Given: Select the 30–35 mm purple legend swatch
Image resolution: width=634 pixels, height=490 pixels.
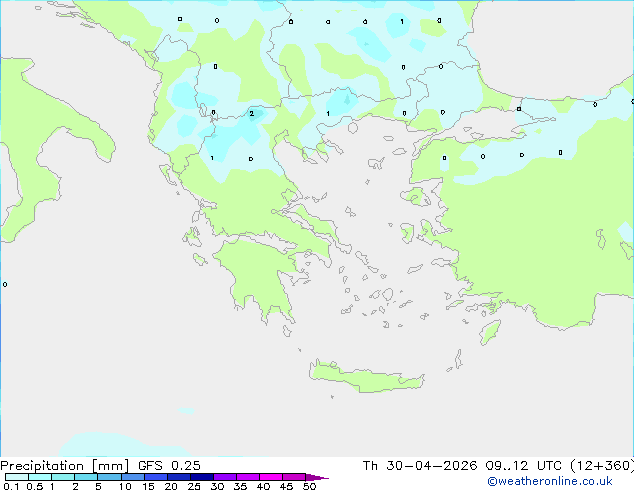Looking at the screenshot, I should click(x=225, y=477).
